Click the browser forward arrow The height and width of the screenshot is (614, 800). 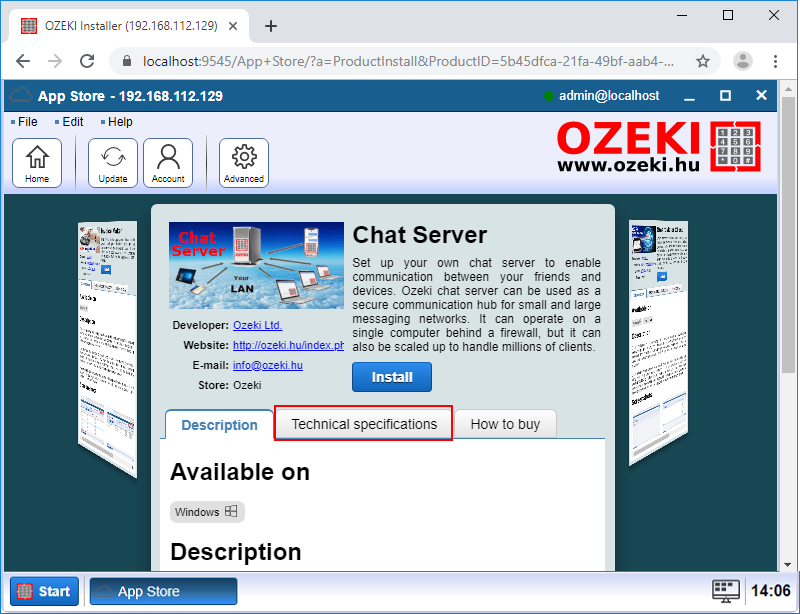[x=55, y=61]
